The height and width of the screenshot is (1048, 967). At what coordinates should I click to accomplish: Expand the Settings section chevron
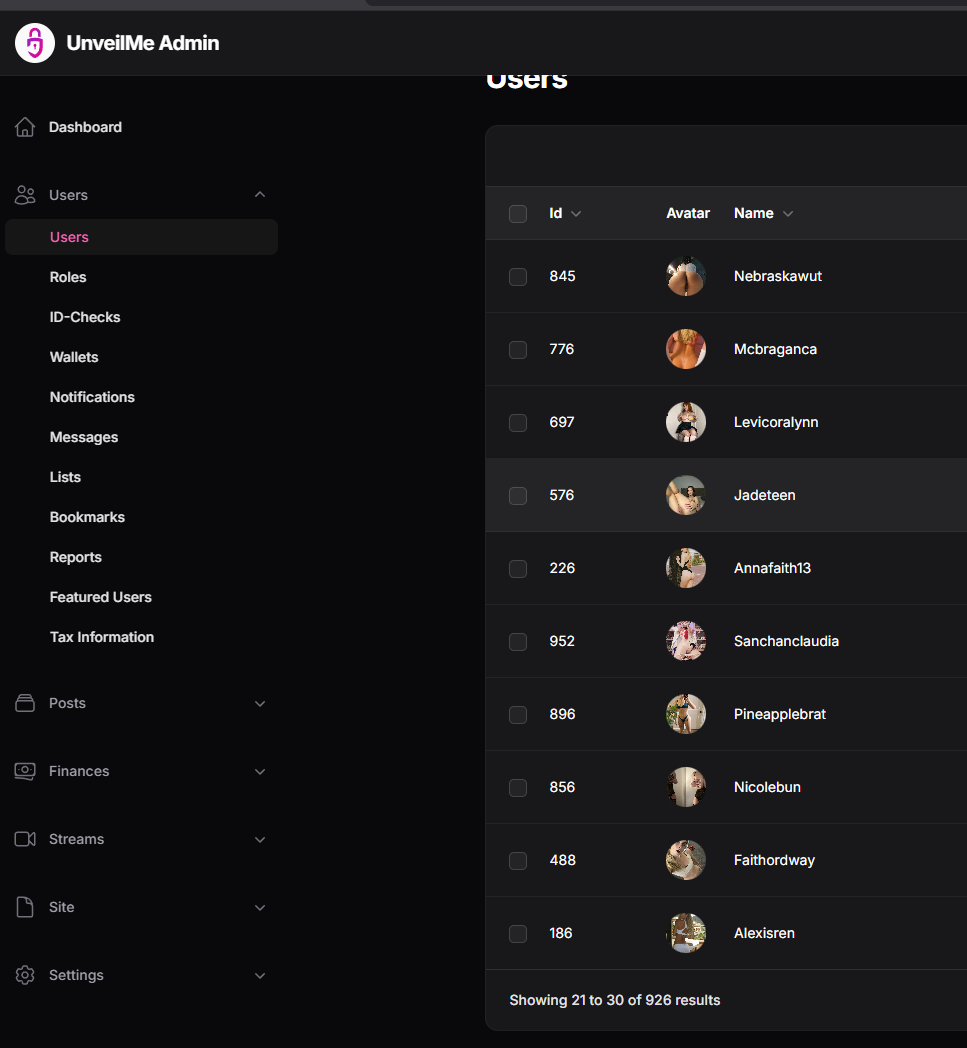pos(260,975)
